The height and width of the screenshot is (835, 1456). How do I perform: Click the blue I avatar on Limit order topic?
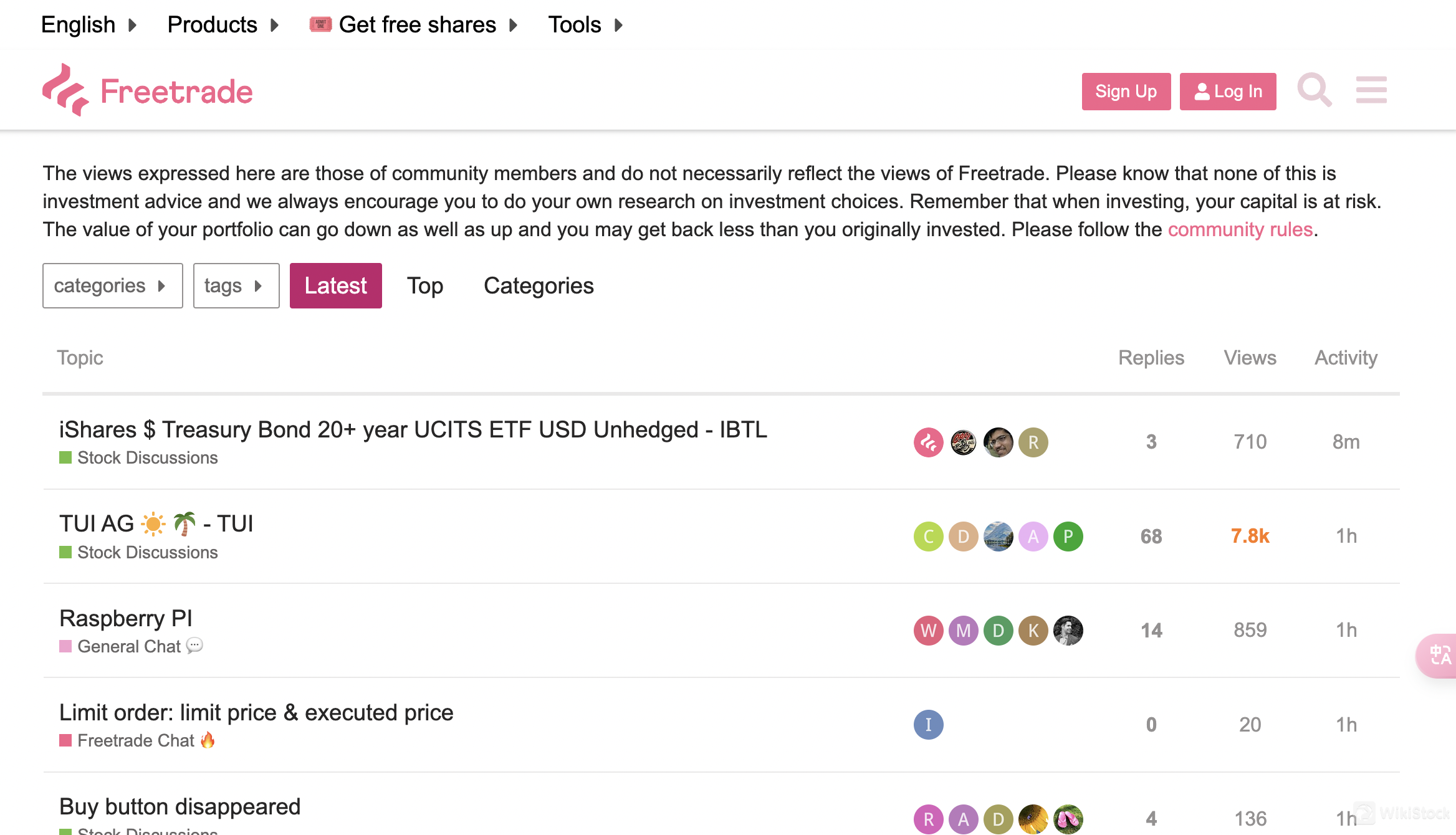pyautogui.click(x=928, y=725)
